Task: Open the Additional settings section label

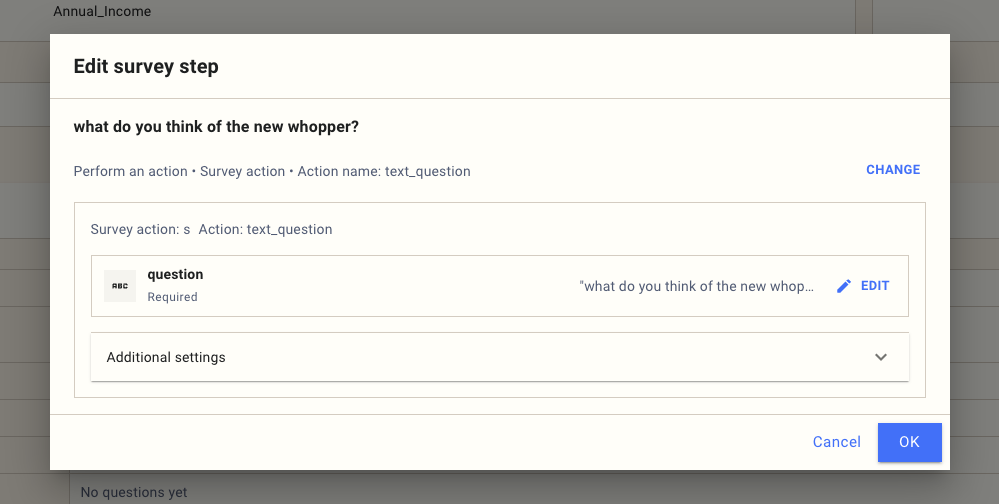Action: [x=166, y=357]
